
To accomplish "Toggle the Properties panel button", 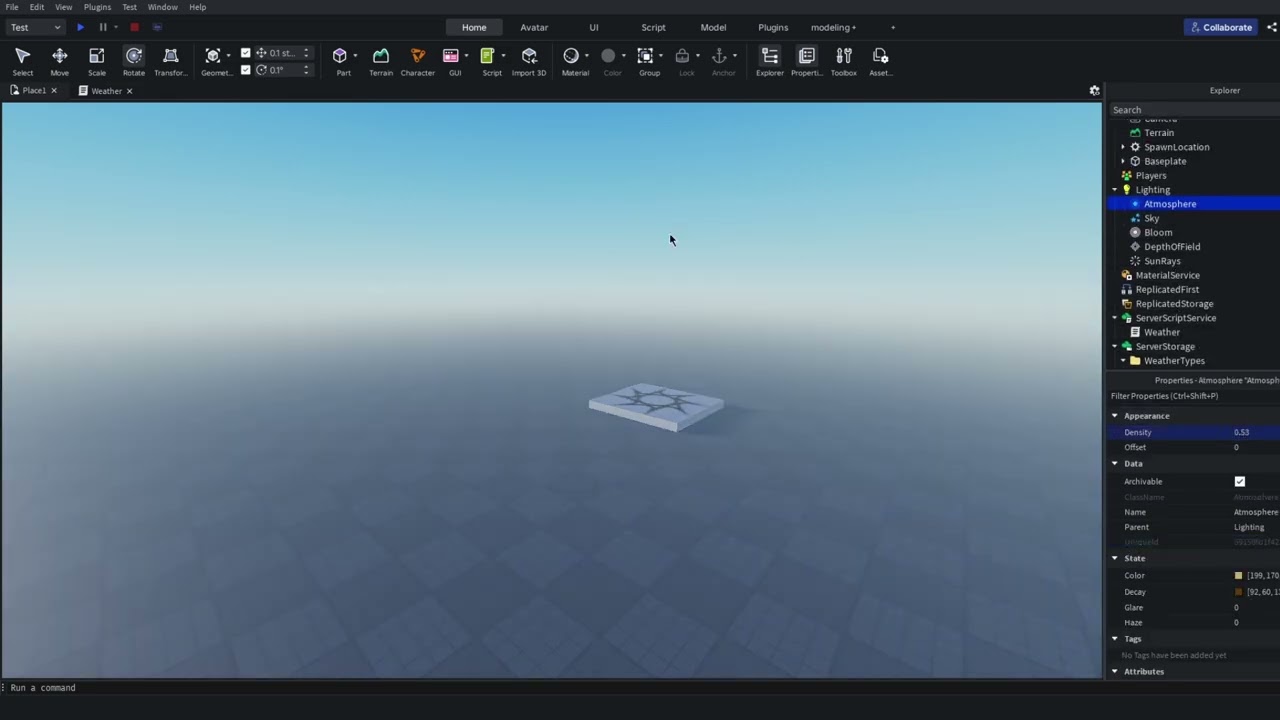I will [x=807, y=61].
